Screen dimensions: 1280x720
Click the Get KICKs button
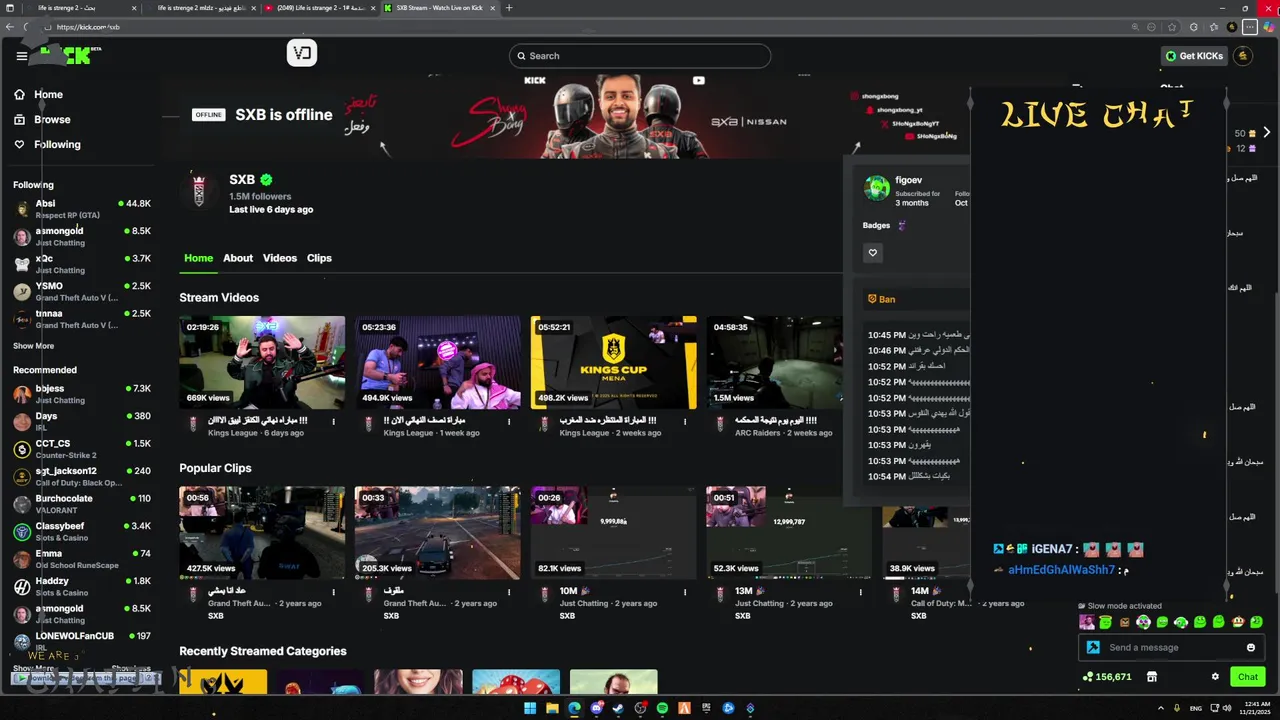pyautogui.click(x=1194, y=56)
